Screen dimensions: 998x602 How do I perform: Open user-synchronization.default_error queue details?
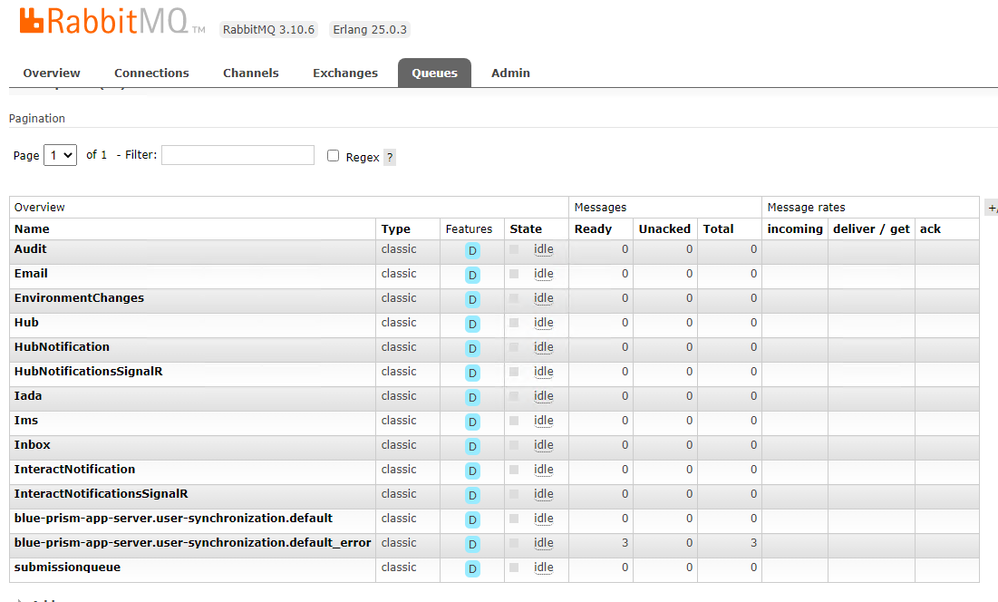click(192, 543)
